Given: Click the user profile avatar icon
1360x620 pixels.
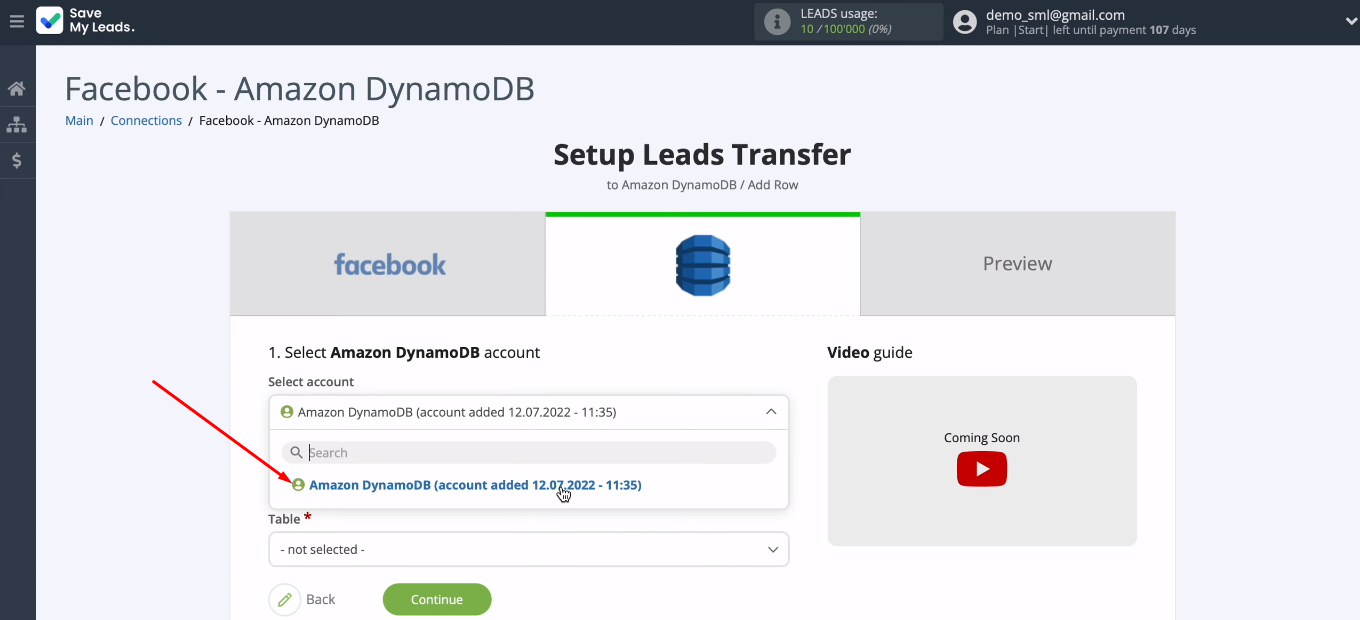Looking at the screenshot, I should point(964,22).
